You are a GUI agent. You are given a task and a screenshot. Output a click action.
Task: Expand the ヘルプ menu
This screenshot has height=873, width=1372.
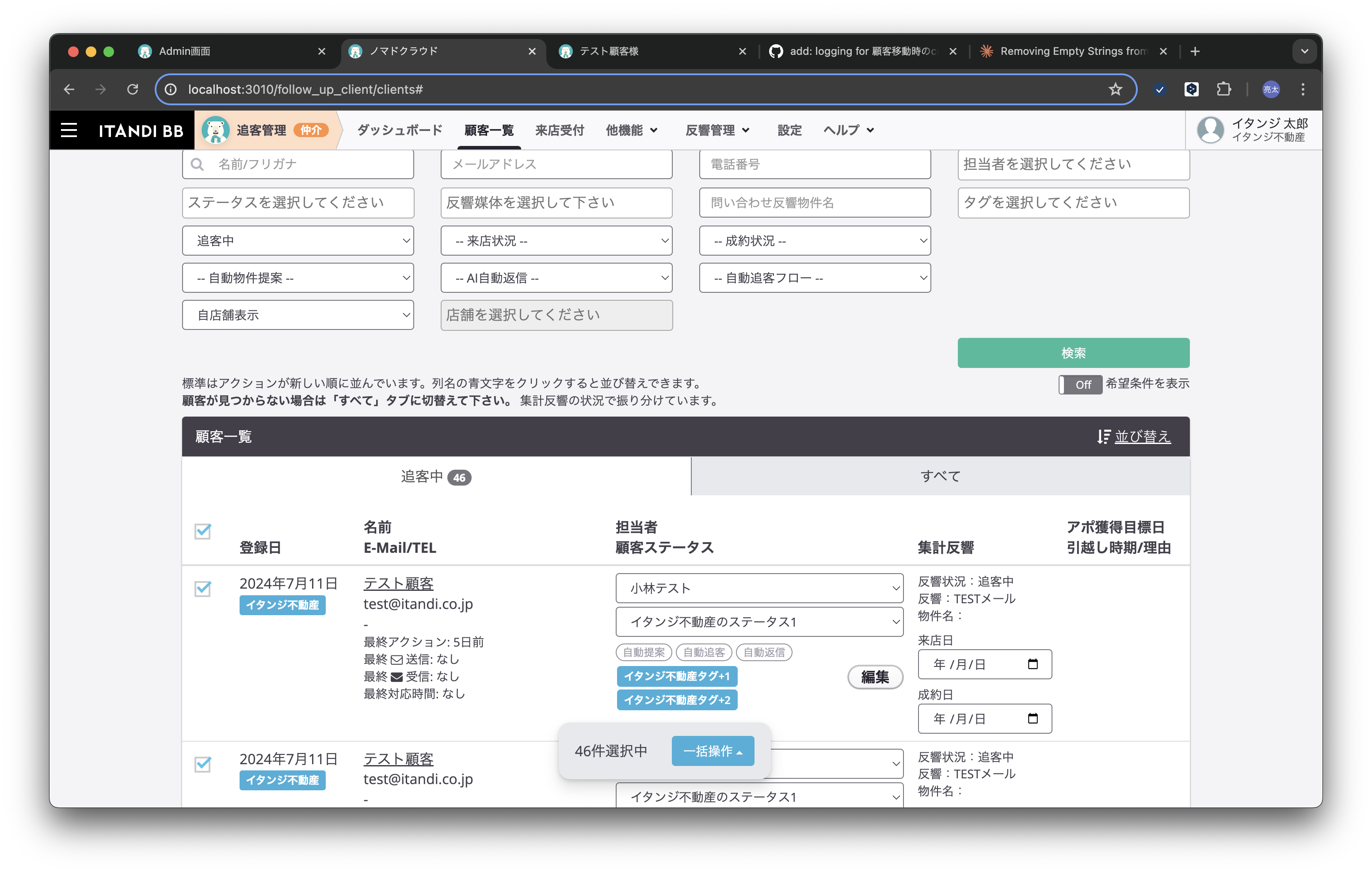click(x=848, y=130)
